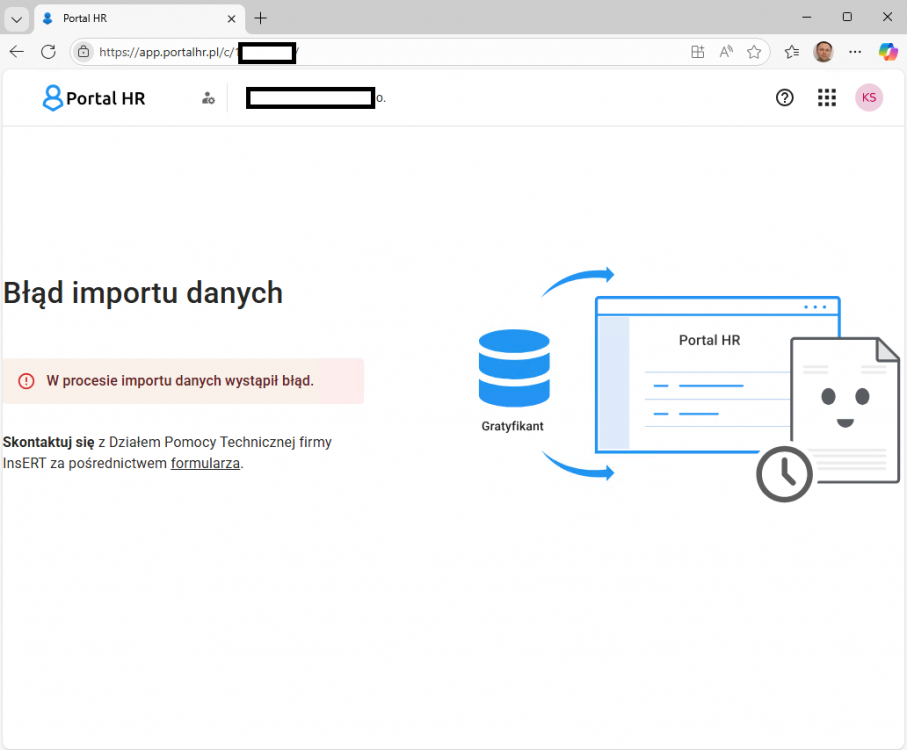Open the apps grid menu
The image size is (907, 750).
(827, 98)
